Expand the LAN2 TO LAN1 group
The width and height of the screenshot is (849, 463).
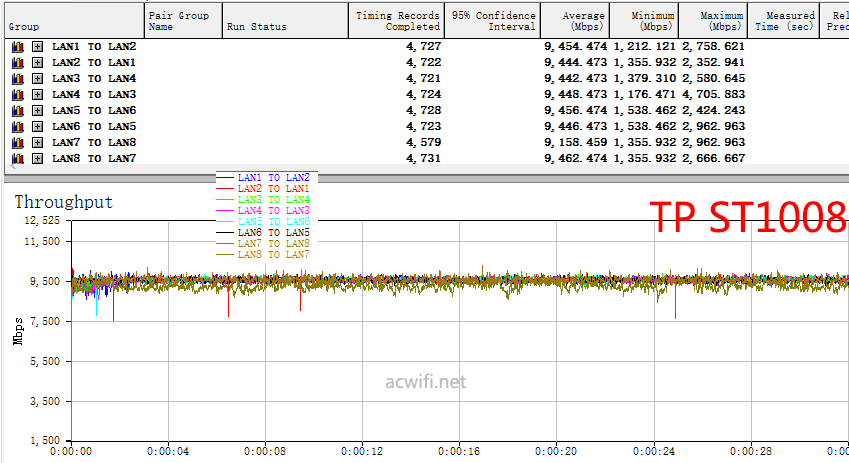pyautogui.click(x=37, y=63)
